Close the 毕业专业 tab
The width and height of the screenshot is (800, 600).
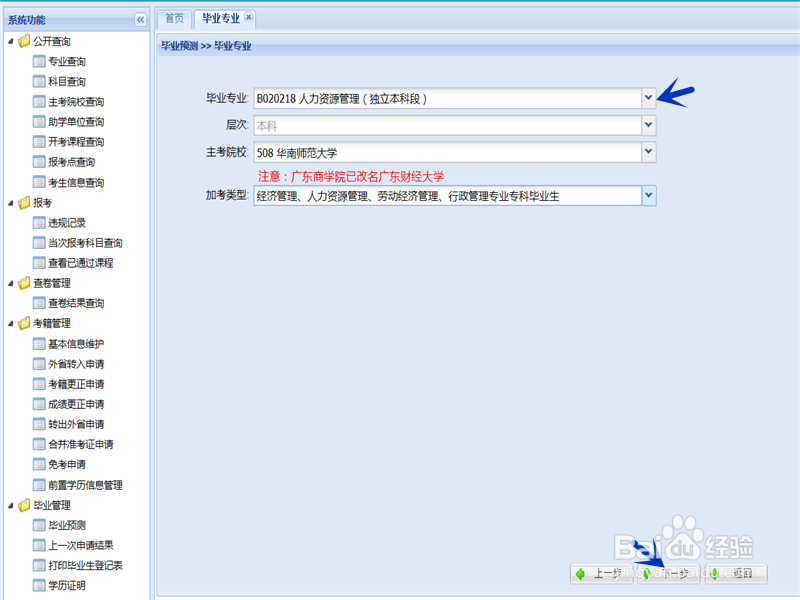(x=248, y=17)
